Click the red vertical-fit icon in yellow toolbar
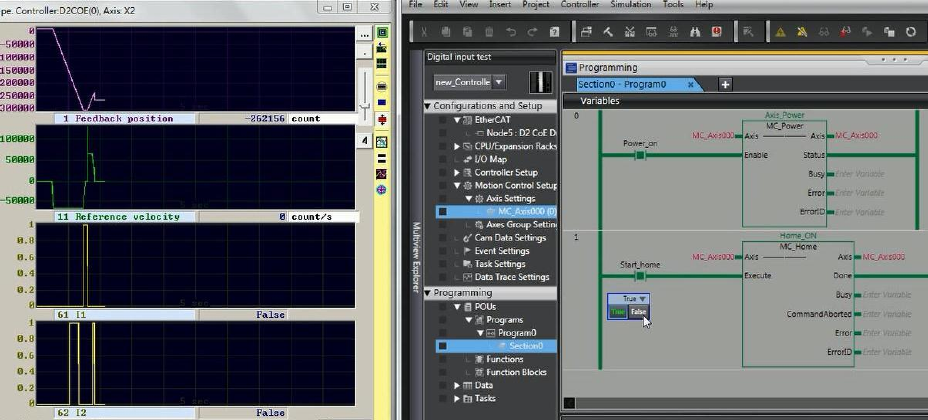Viewport: 928px width, 420px height. [x=383, y=119]
